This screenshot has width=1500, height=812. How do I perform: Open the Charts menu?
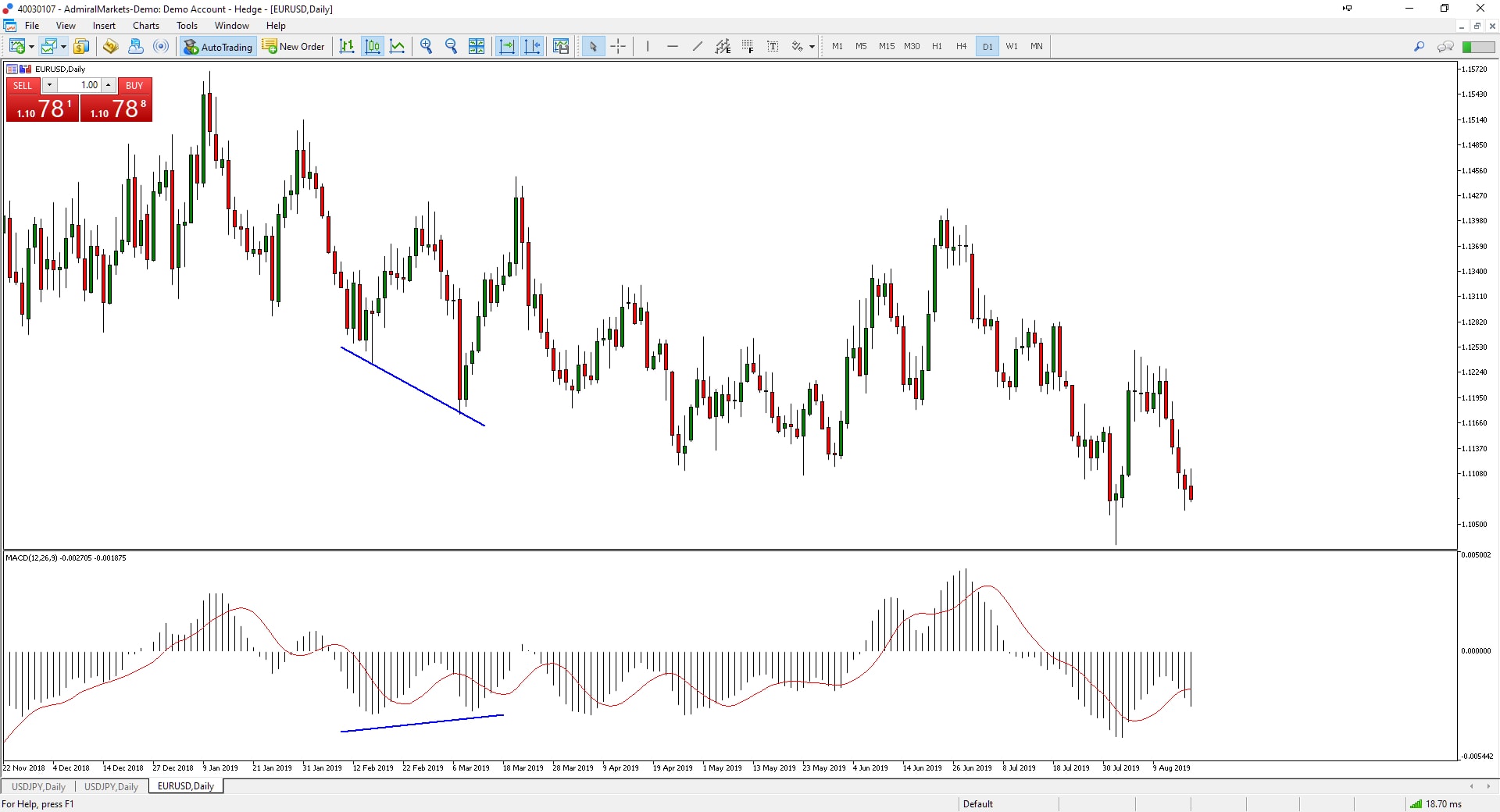coord(145,26)
